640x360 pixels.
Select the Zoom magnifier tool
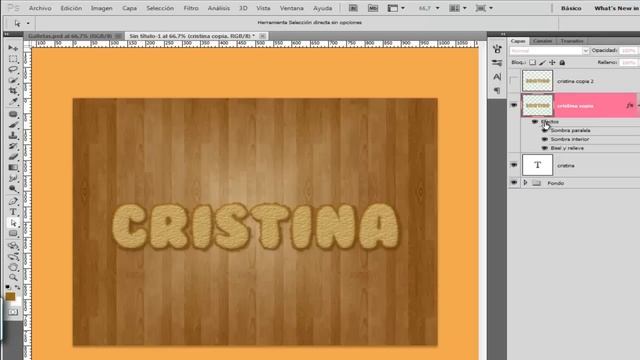[13, 278]
